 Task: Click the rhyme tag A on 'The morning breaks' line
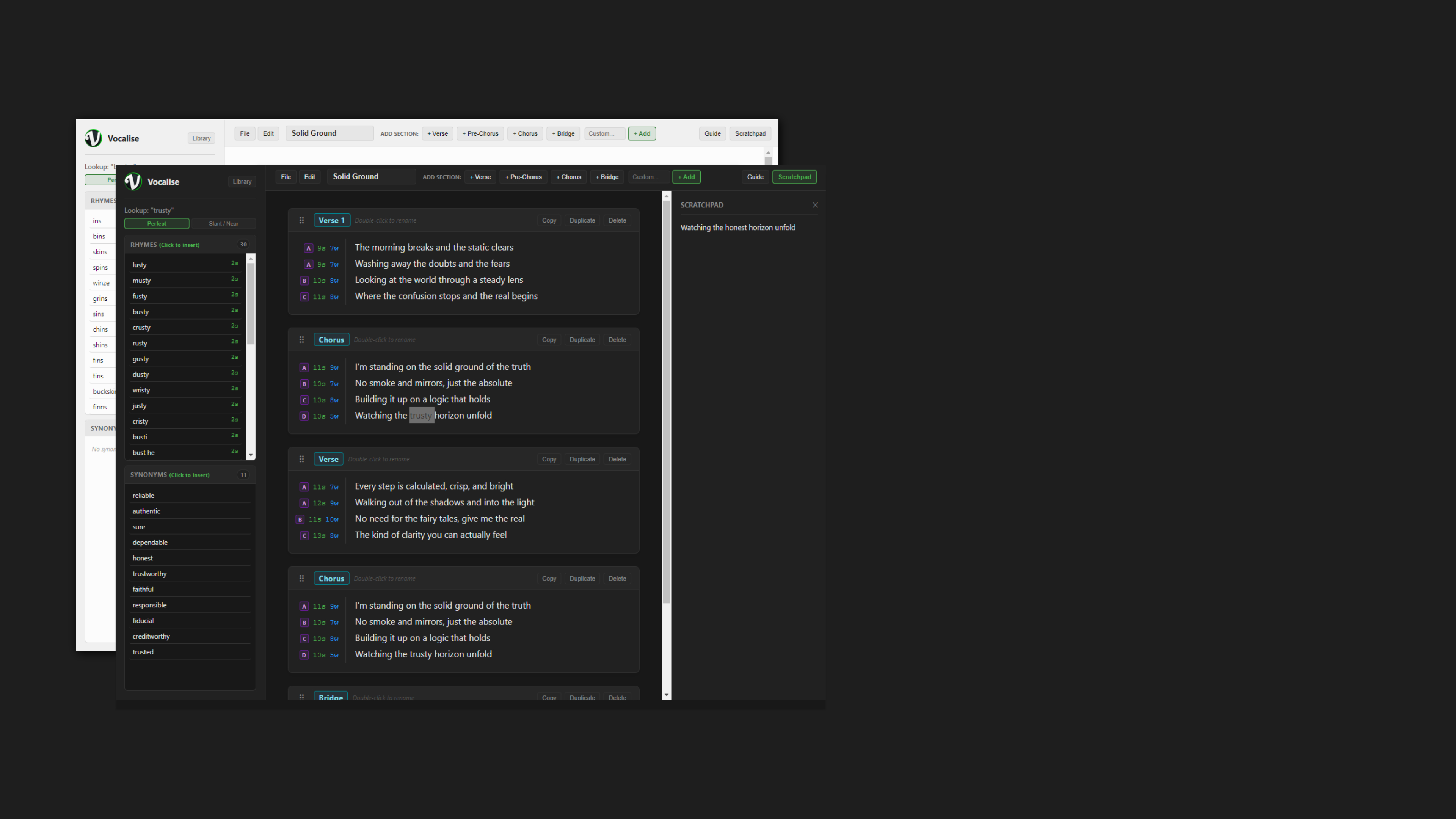(x=308, y=248)
